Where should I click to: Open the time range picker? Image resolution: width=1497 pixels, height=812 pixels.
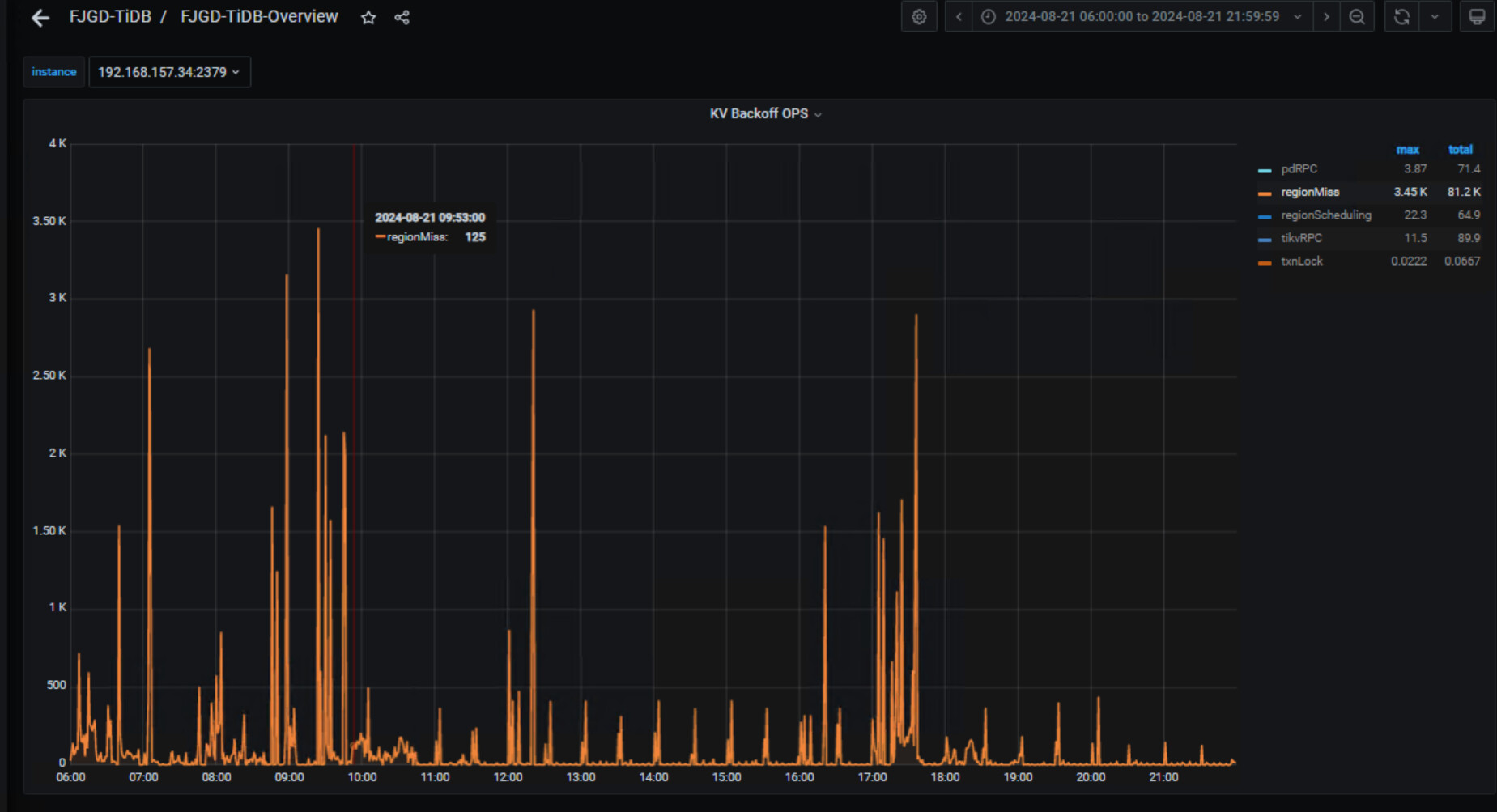click(x=1142, y=17)
